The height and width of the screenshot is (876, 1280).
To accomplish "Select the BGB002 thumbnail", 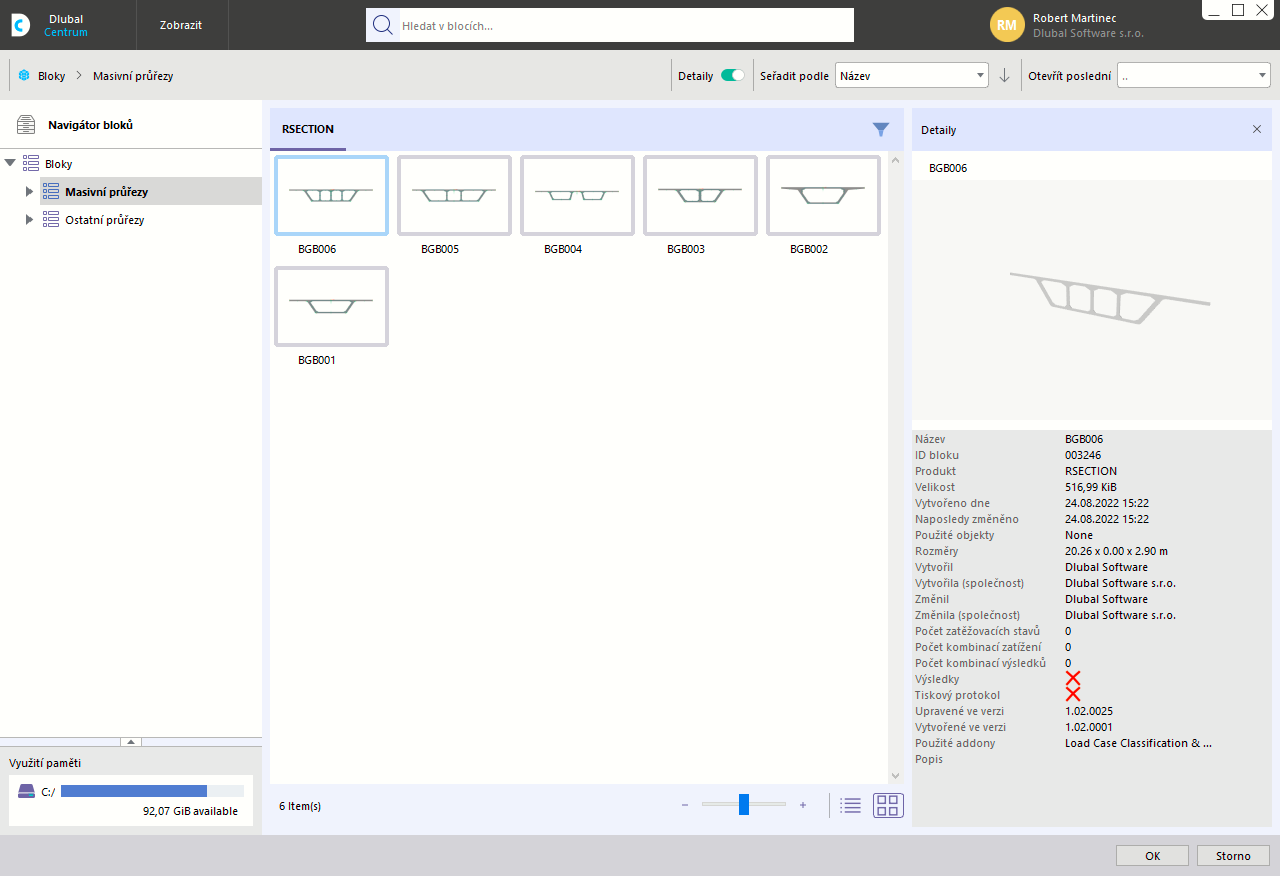I will click(823, 196).
